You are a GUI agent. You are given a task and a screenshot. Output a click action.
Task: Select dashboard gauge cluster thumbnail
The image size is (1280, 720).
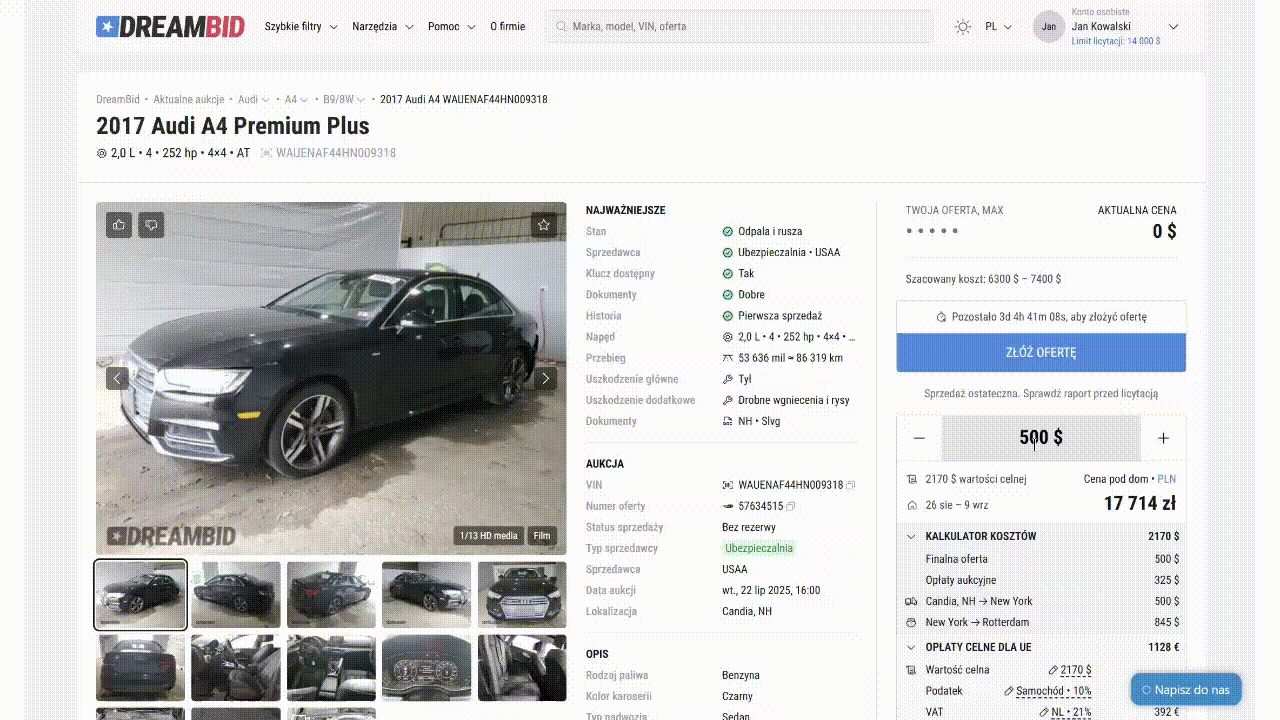[427, 668]
